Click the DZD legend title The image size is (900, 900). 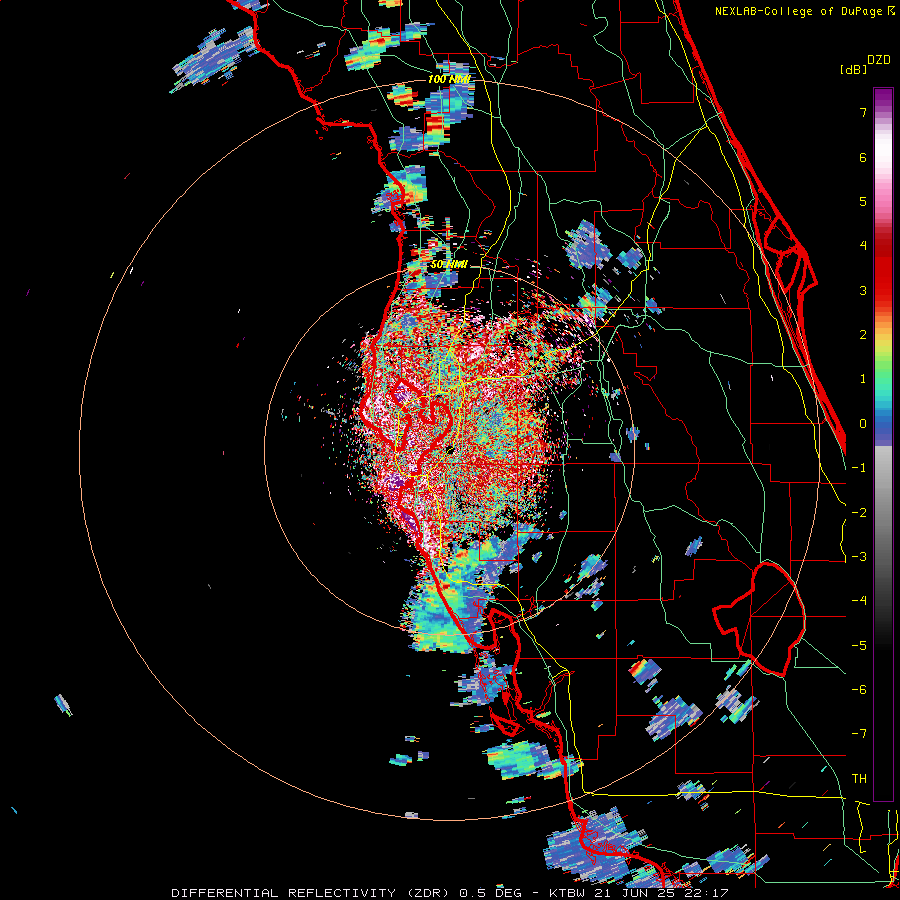point(879,60)
